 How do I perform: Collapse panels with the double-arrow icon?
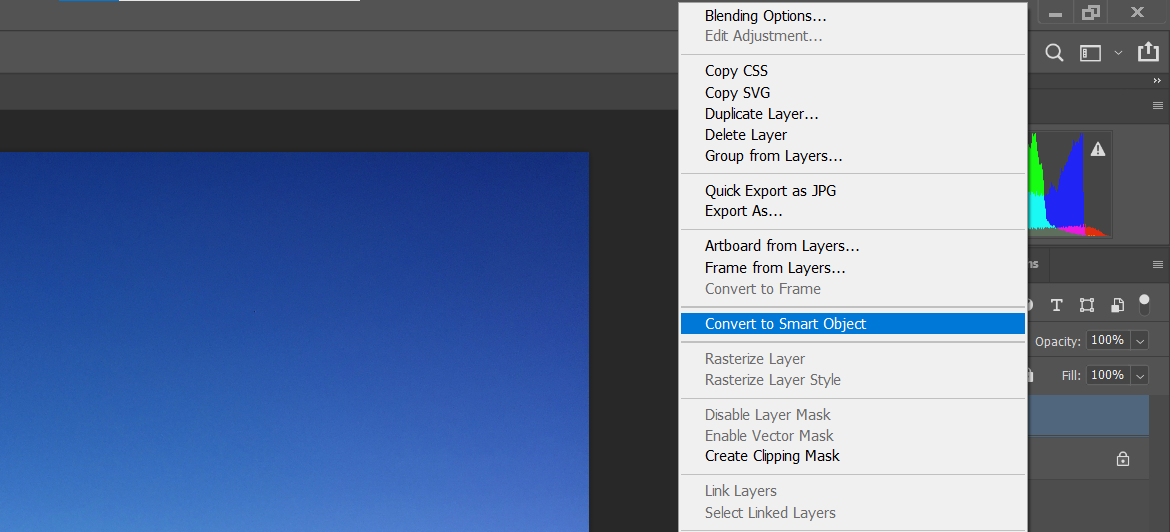[x=1157, y=81]
